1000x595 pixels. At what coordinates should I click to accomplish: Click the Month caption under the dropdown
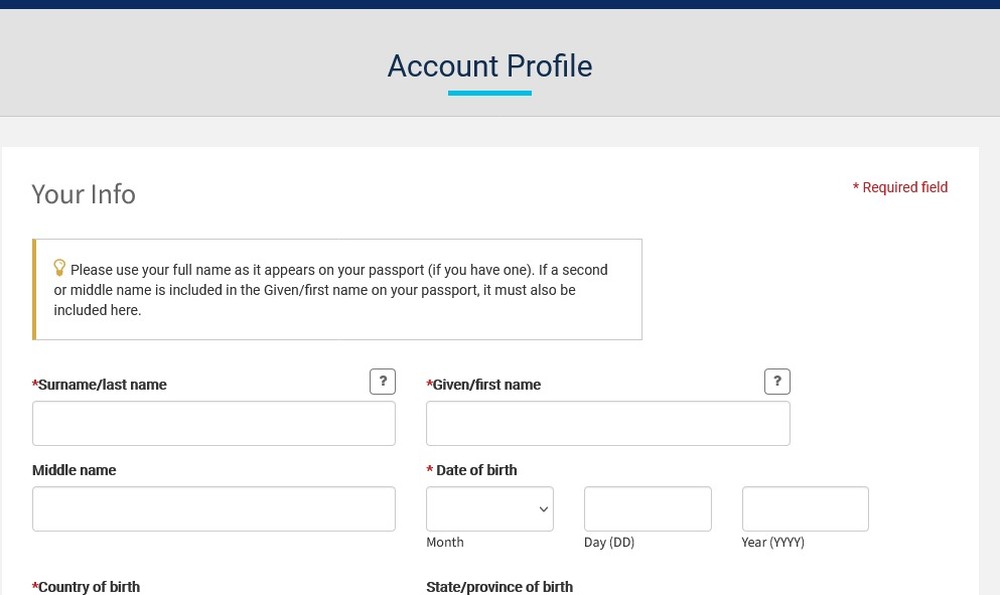(x=445, y=542)
